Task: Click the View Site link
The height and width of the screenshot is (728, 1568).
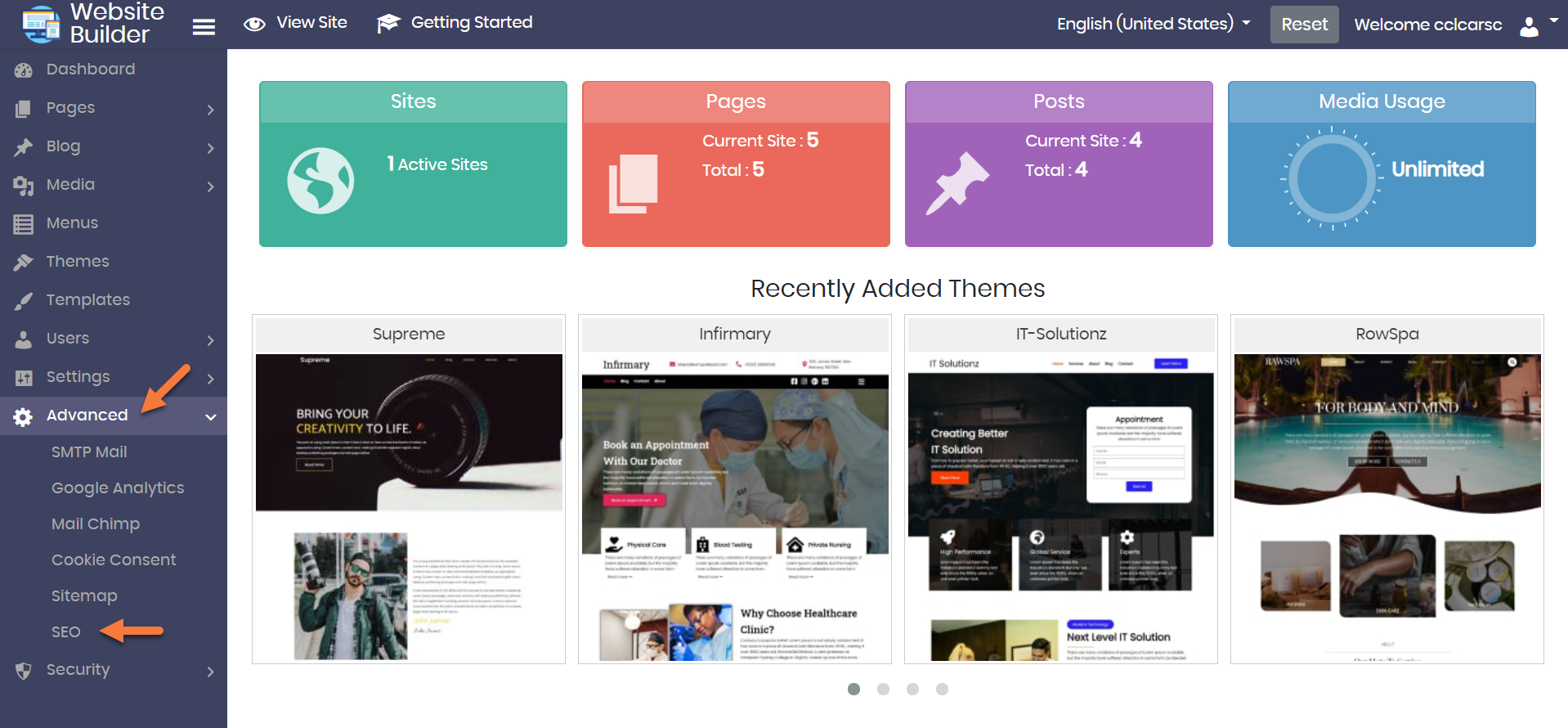Action: pyautogui.click(x=311, y=23)
